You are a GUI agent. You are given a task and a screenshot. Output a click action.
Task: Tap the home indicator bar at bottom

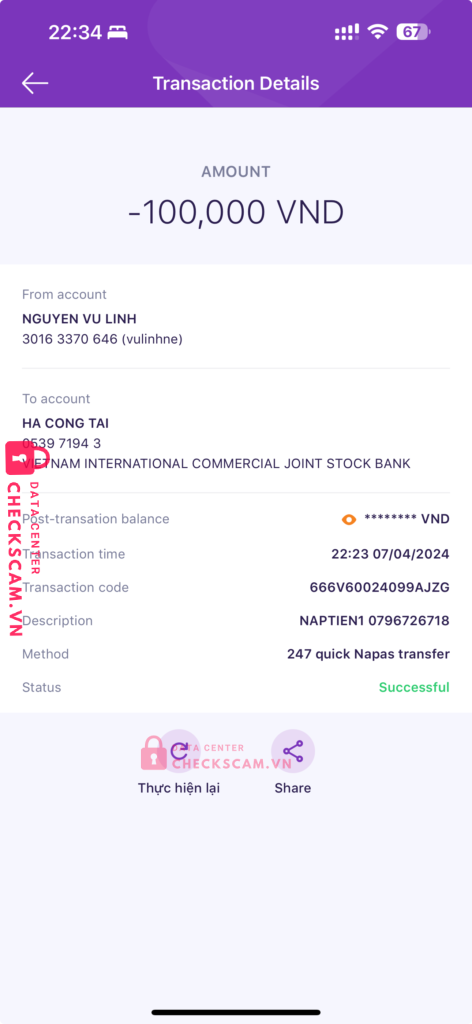tap(236, 1012)
